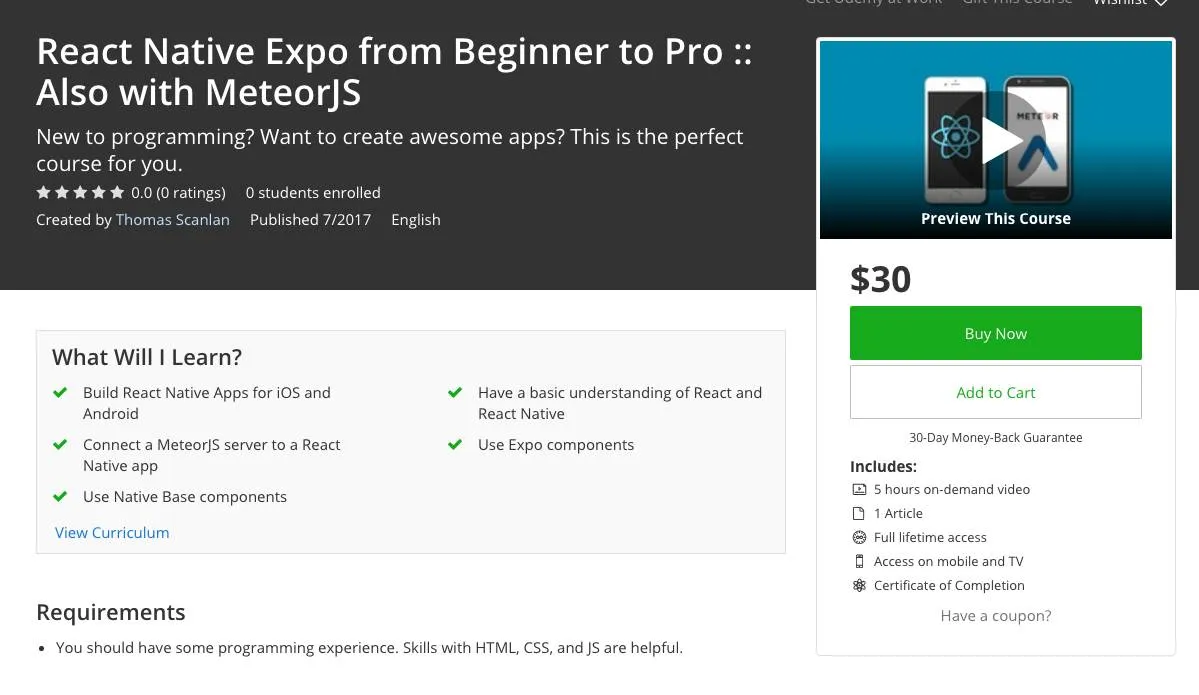
Task: Click the on-demand video icon
Action: click(x=858, y=490)
